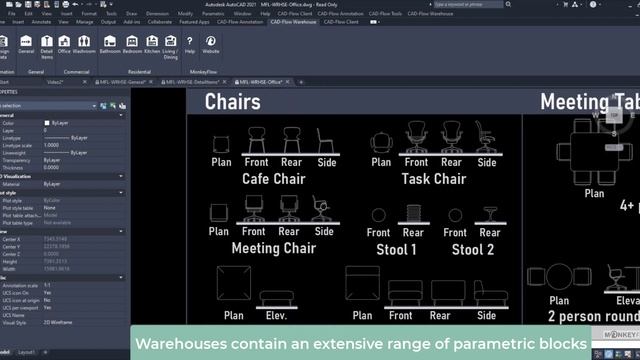
Task: Click the Autodesk A360 triangle icon
Action: coord(575,4)
